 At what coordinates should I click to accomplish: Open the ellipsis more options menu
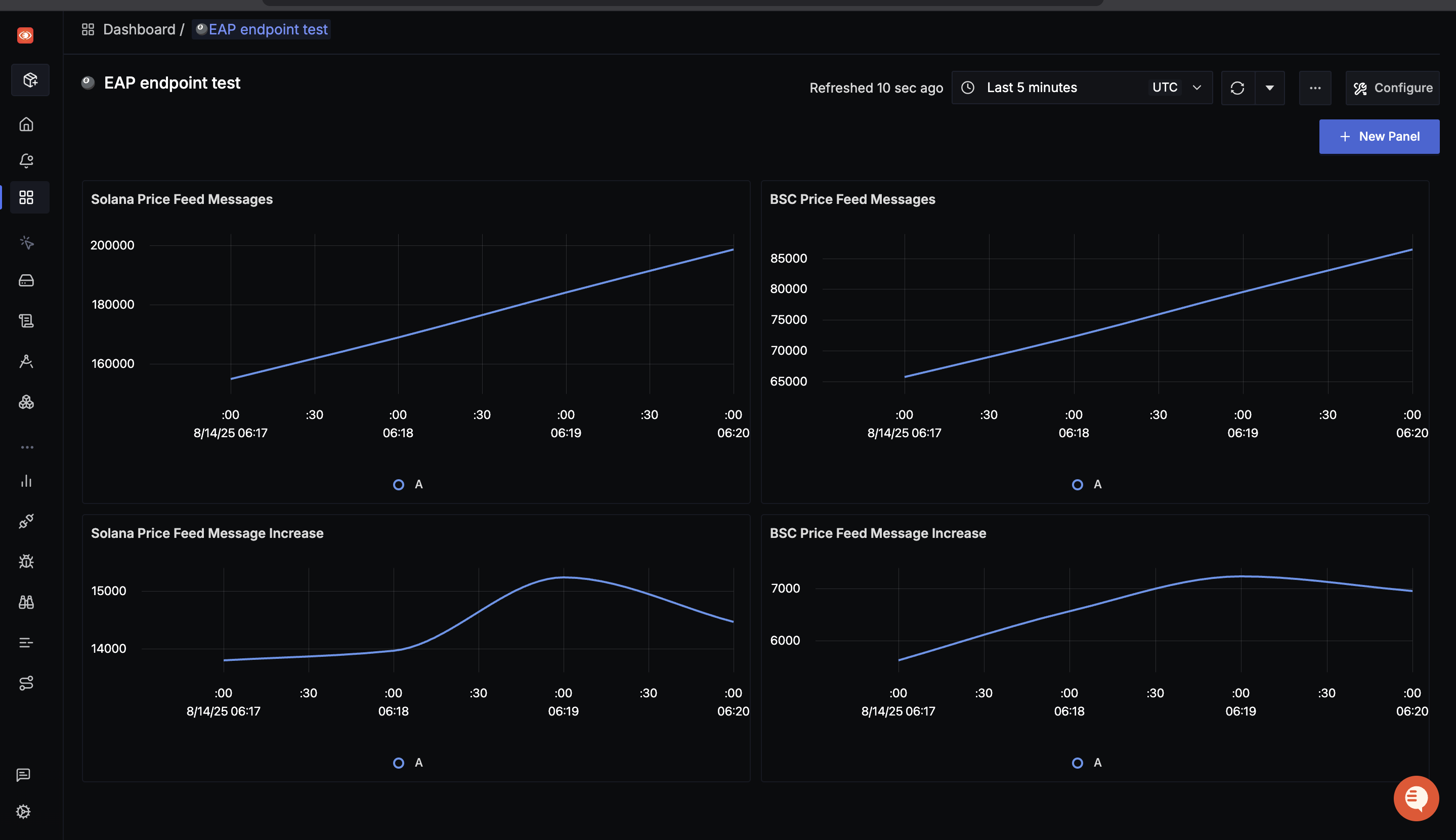click(1315, 88)
